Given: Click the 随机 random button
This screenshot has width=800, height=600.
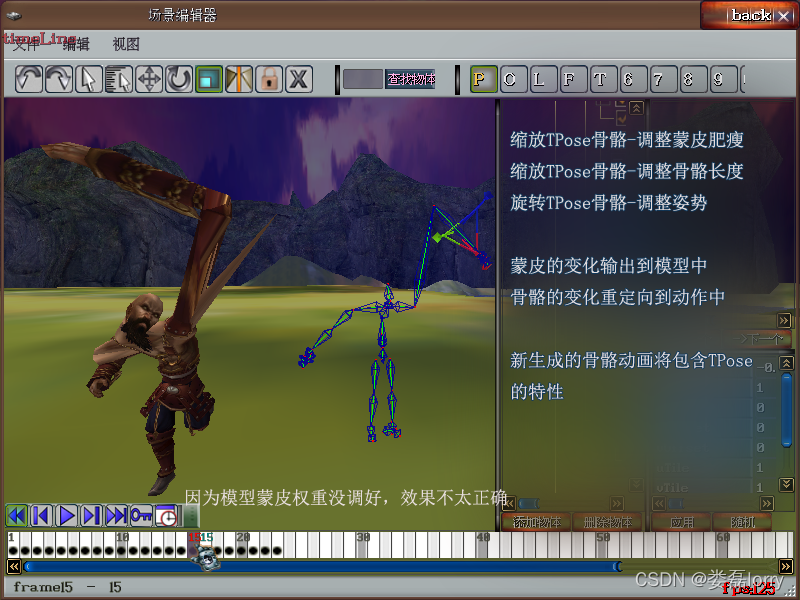Looking at the screenshot, I should [742, 522].
